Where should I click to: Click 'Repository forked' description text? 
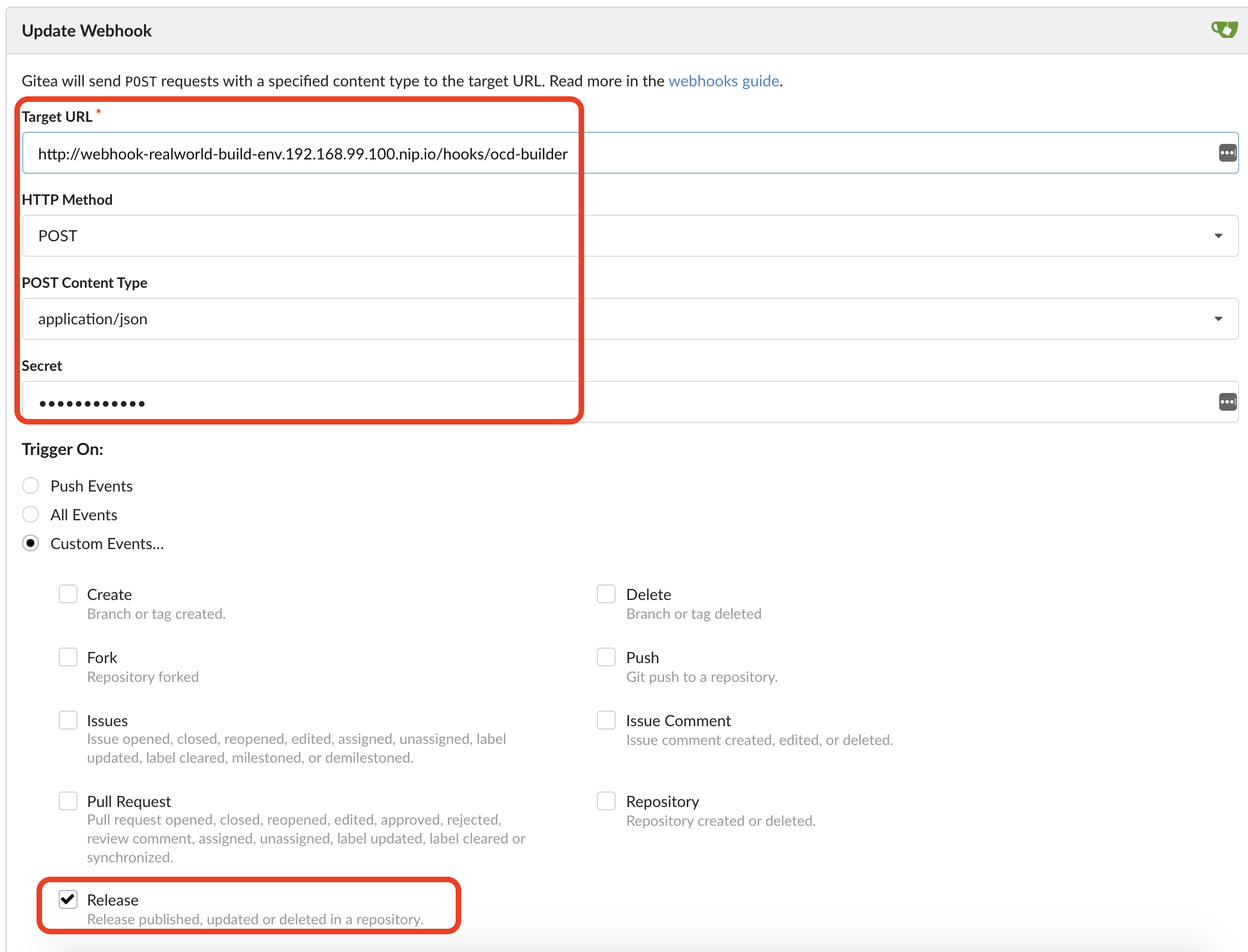coord(143,676)
